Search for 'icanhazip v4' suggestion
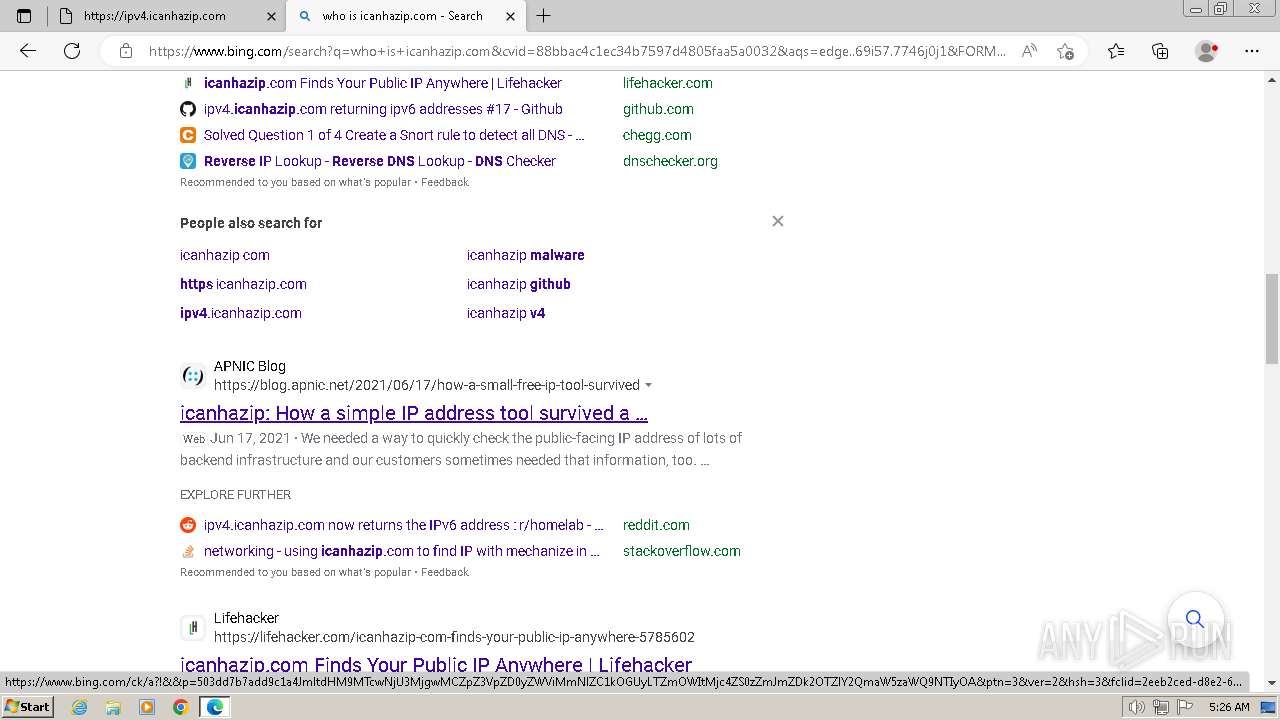 [506, 313]
